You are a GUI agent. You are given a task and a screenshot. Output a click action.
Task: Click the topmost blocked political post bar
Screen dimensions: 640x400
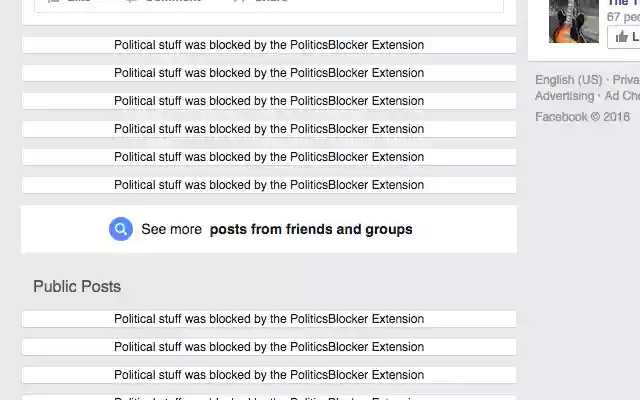[x=269, y=45]
